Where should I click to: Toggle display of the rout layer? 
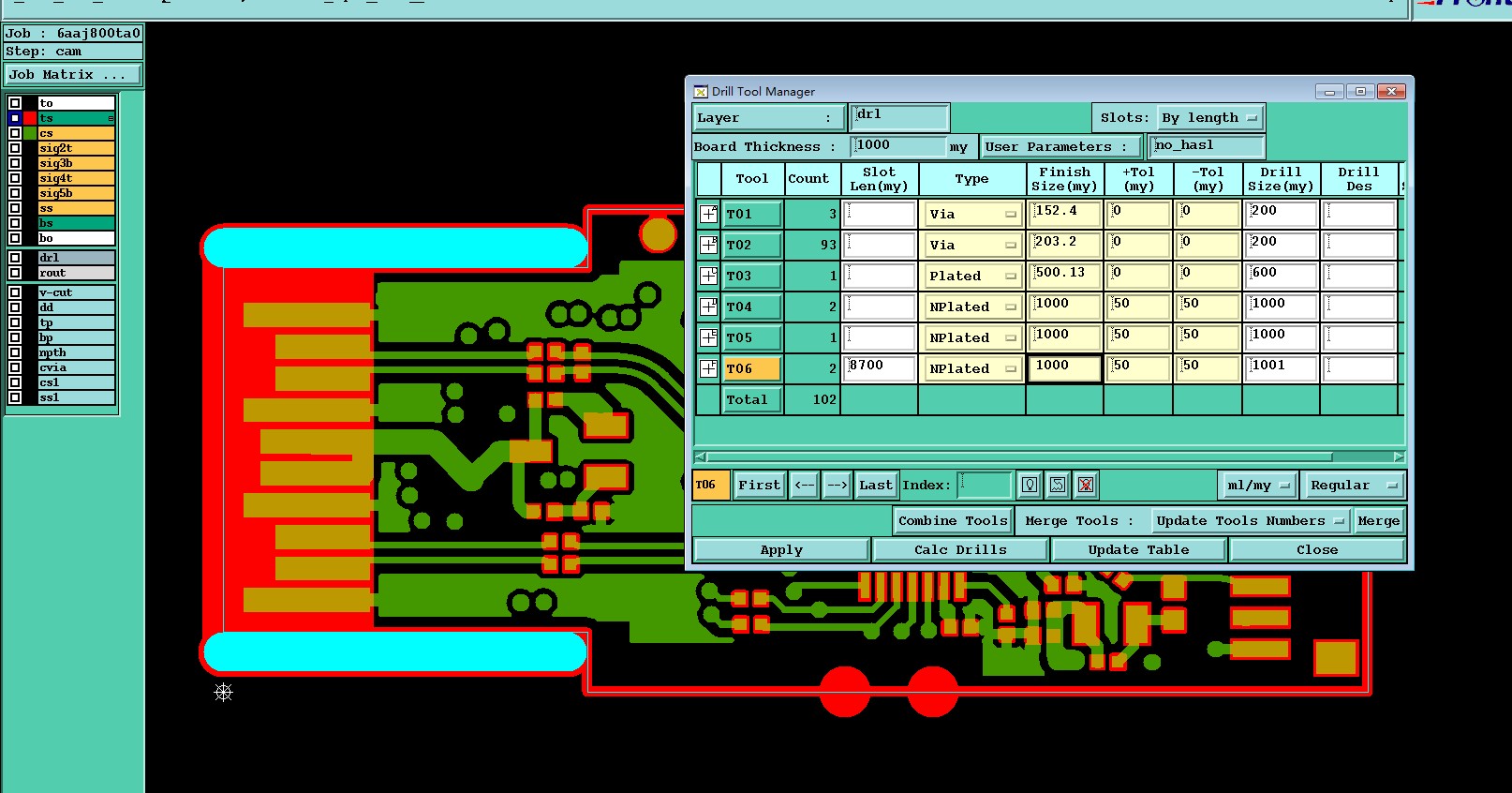[x=15, y=273]
